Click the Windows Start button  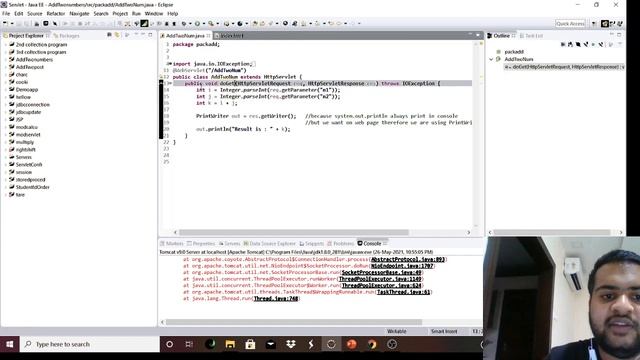pos(10,344)
